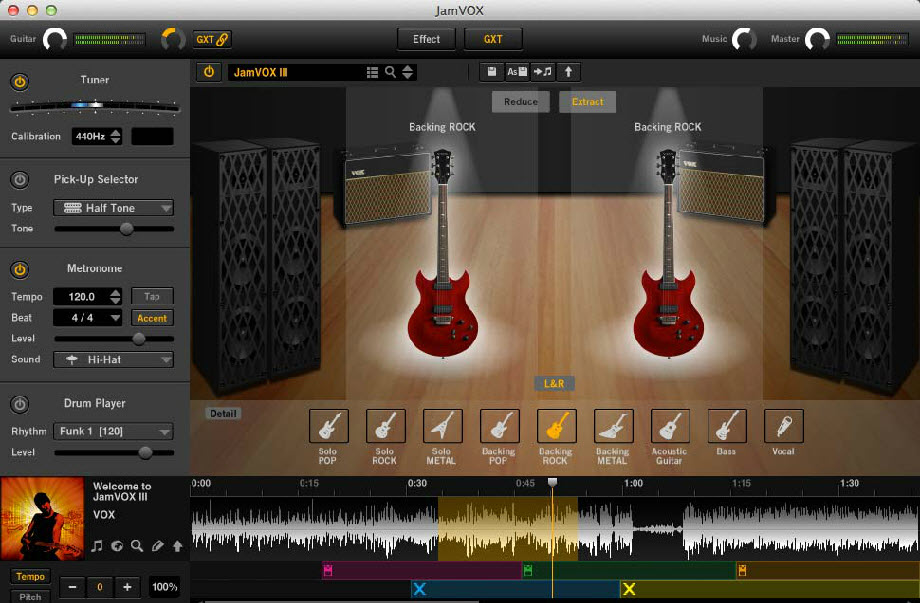Viewport: 920px width, 603px height.
Task: Click the timeline playhead marker
Action: [552, 482]
